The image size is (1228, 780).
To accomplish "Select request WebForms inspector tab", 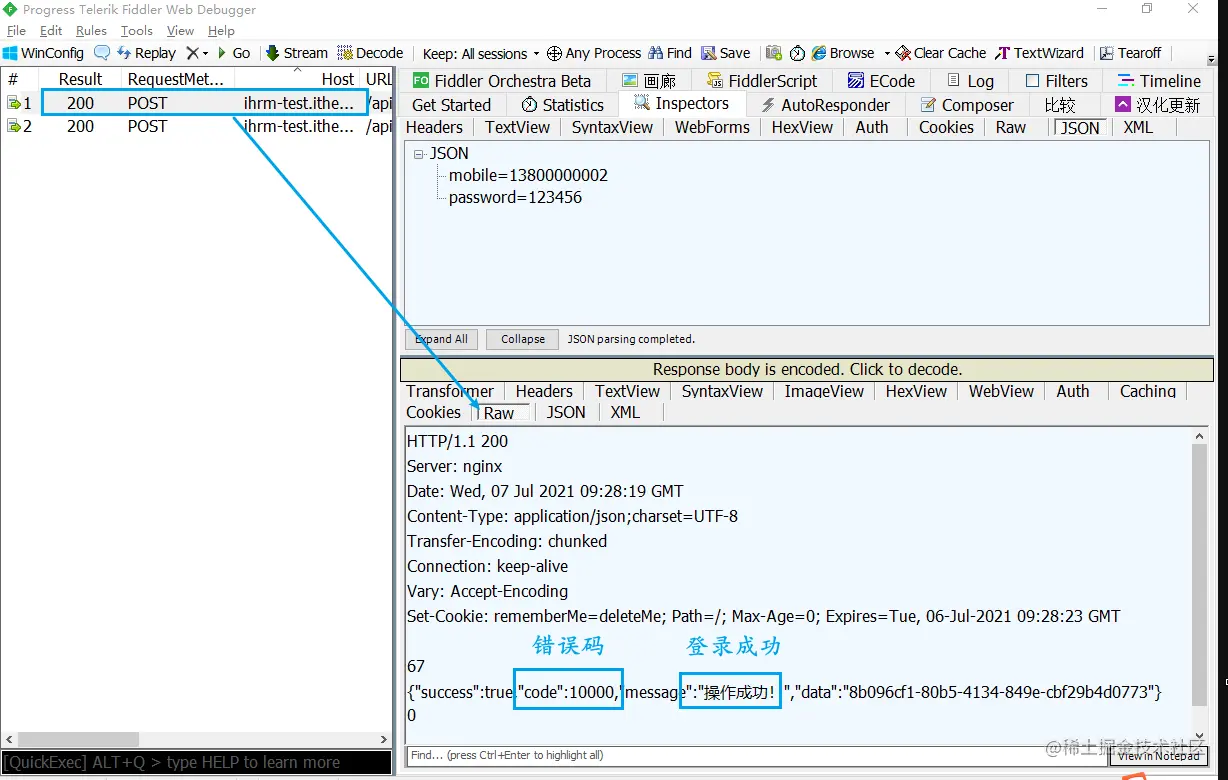I will pyautogui.click(x=712, y=127).
